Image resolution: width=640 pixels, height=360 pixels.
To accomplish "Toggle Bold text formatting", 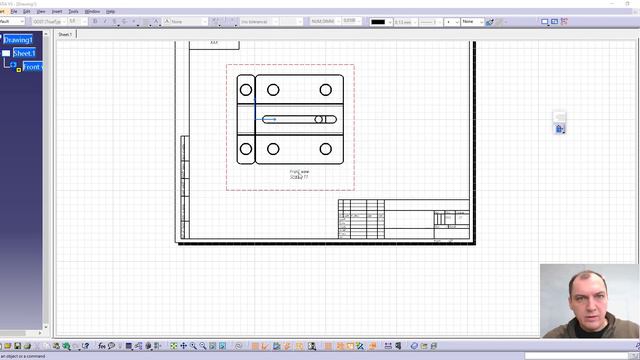I will (95, 21).
